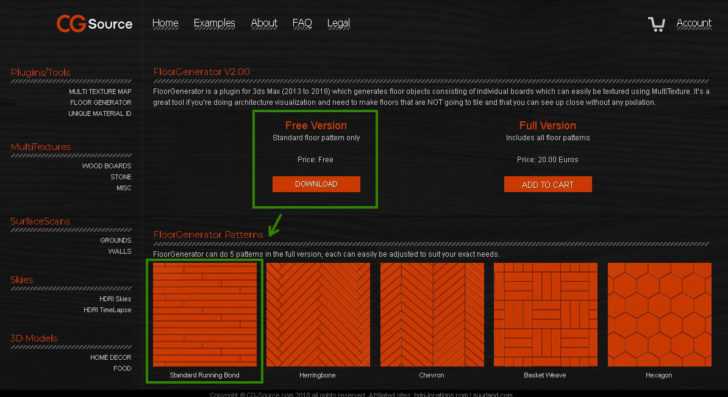Open the Account link

(694, 23)
